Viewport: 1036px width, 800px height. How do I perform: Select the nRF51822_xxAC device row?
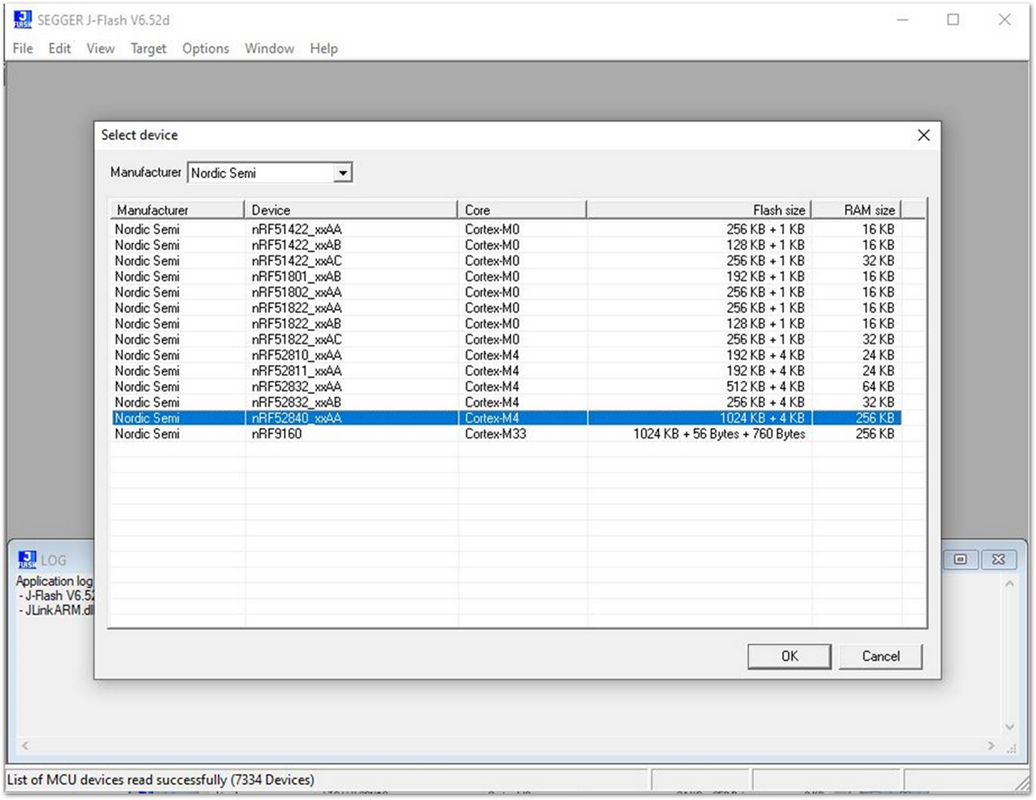506,340
